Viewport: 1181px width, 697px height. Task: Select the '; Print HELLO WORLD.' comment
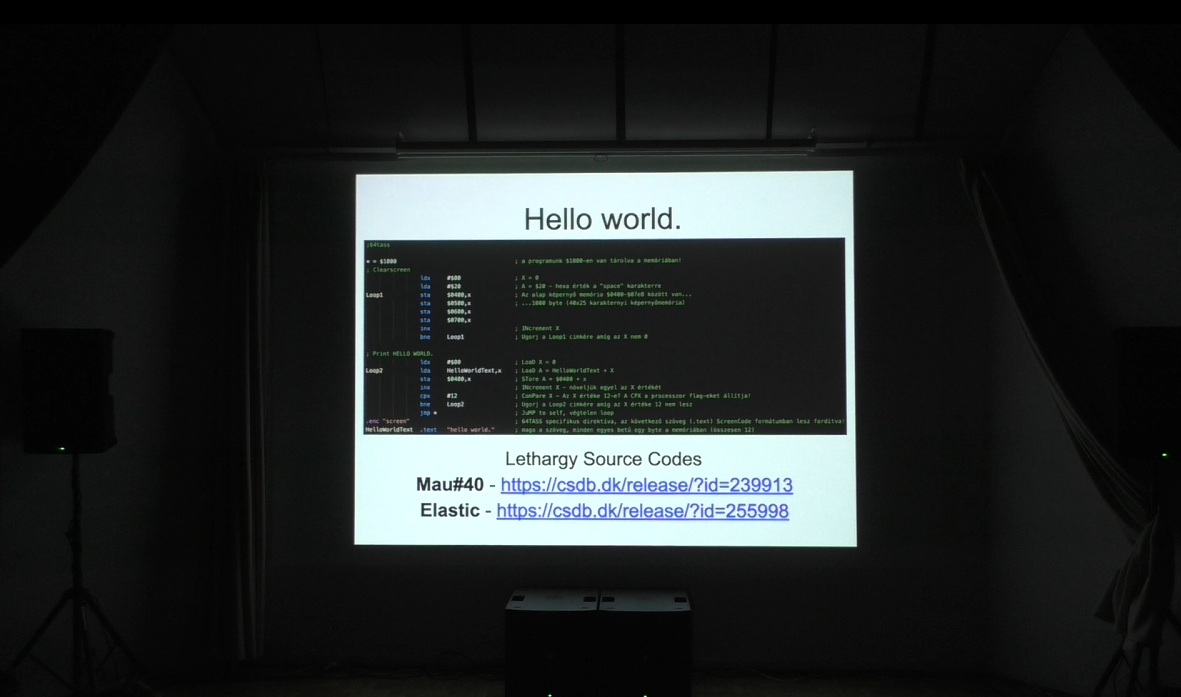[399, 354]
